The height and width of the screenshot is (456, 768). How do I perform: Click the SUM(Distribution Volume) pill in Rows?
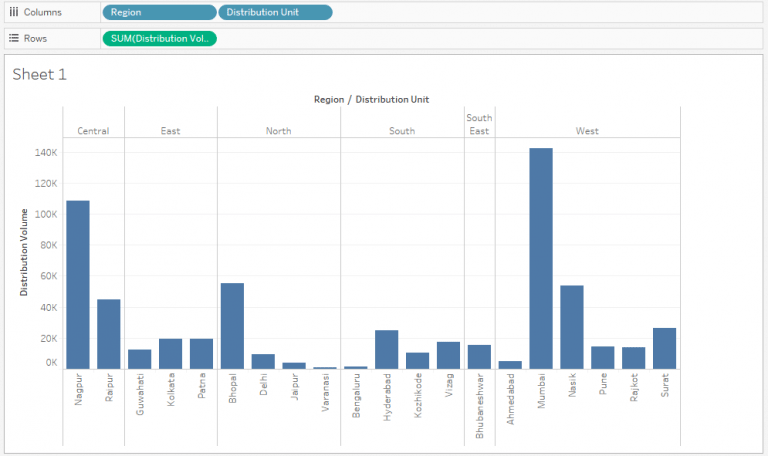pyautogui.click(x=159, y=38)
